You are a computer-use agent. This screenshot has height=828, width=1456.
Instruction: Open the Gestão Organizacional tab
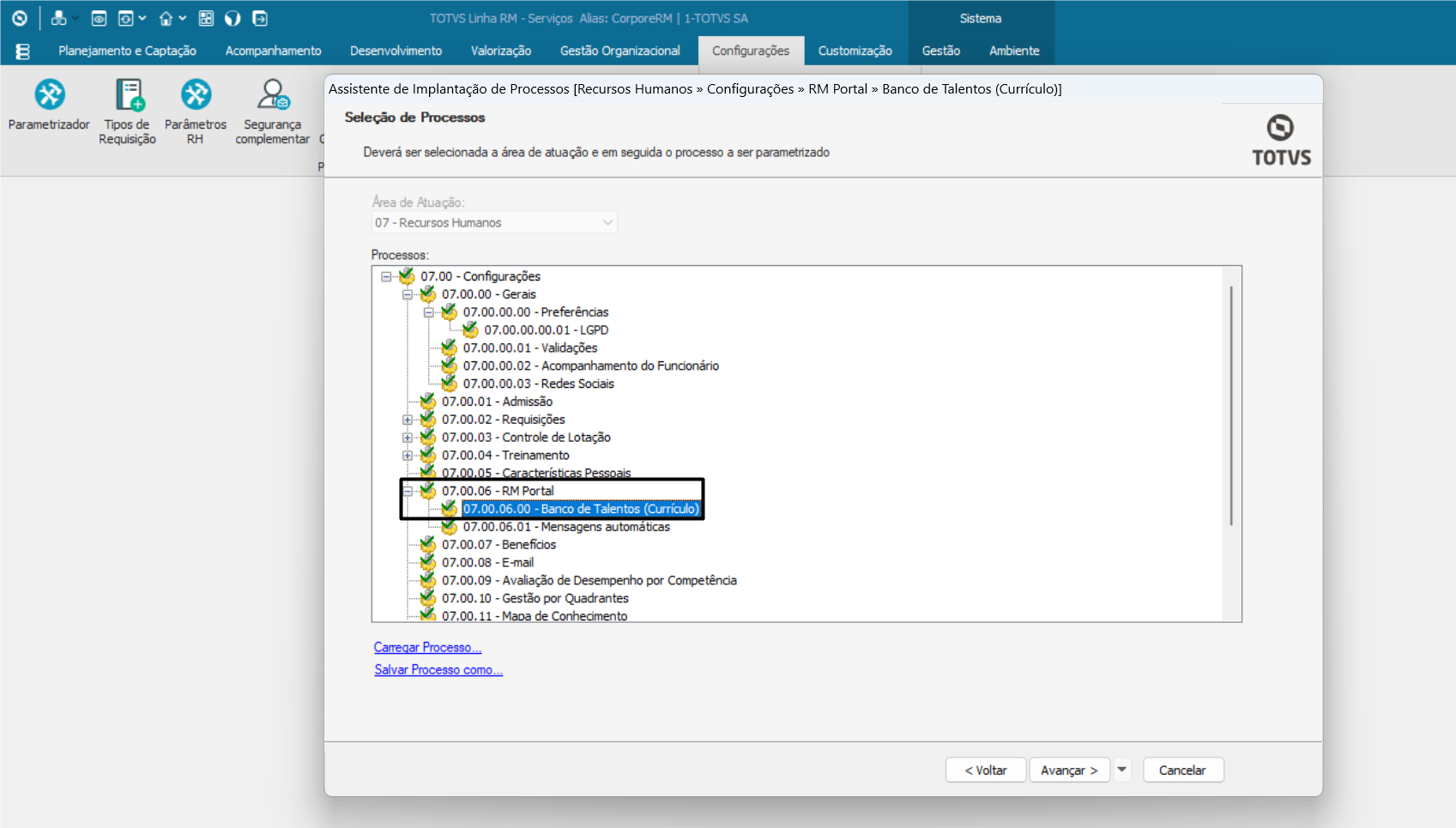click(x=620, y=51)
